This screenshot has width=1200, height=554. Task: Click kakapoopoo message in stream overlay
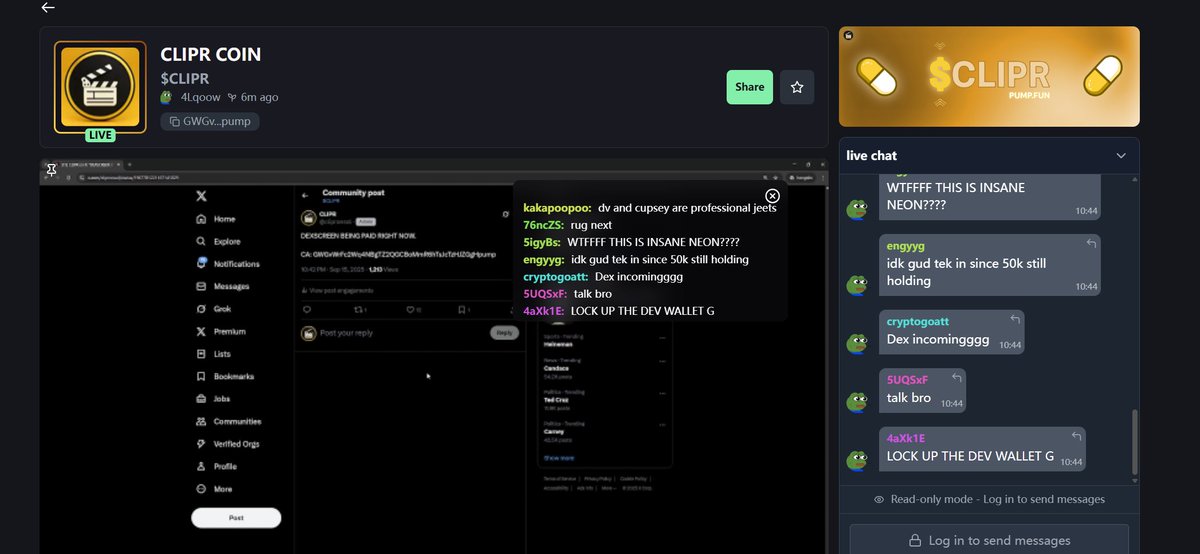pyautogui.click(x=650, y=208)
